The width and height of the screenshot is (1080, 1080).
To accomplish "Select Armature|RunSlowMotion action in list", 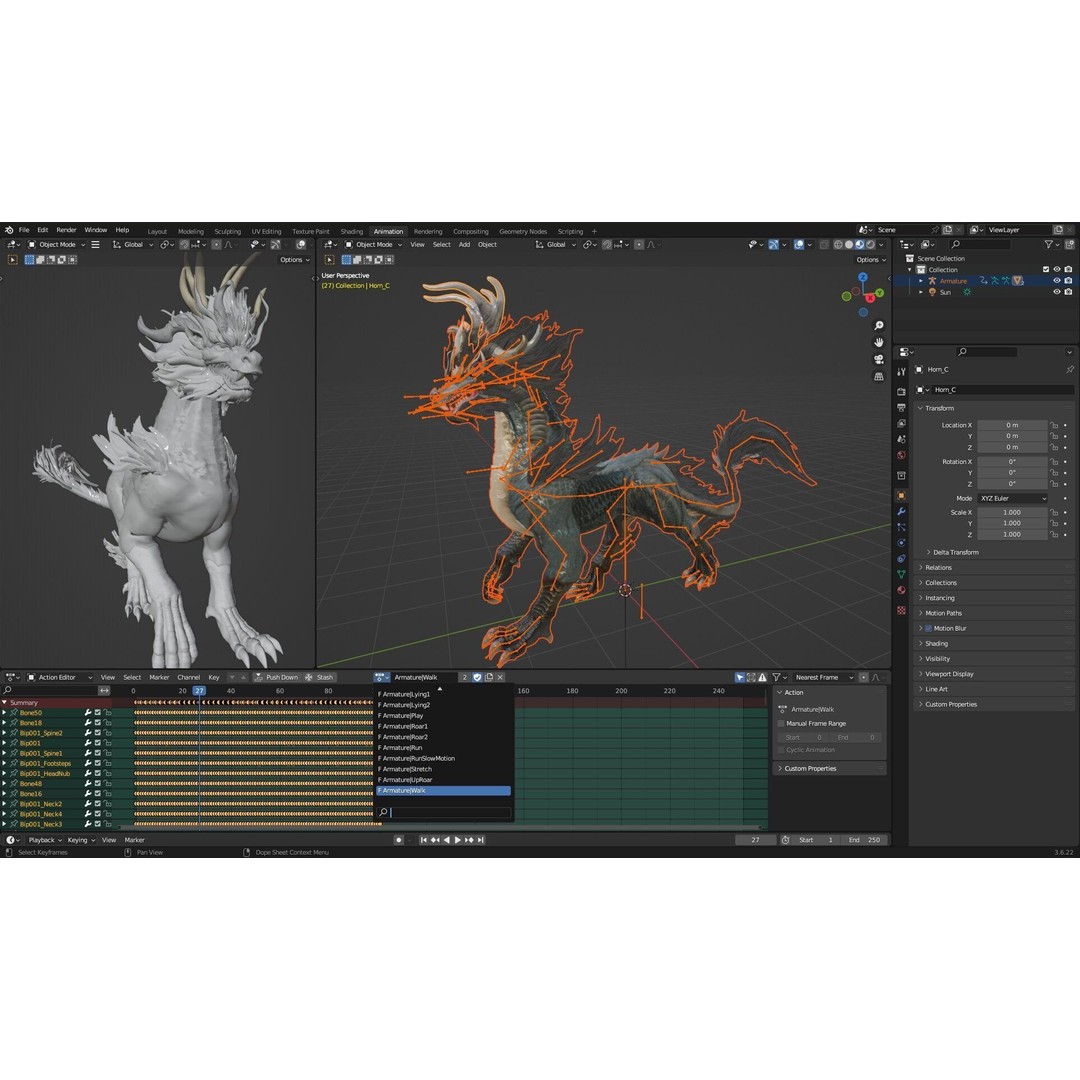I will tap(444, 758).
